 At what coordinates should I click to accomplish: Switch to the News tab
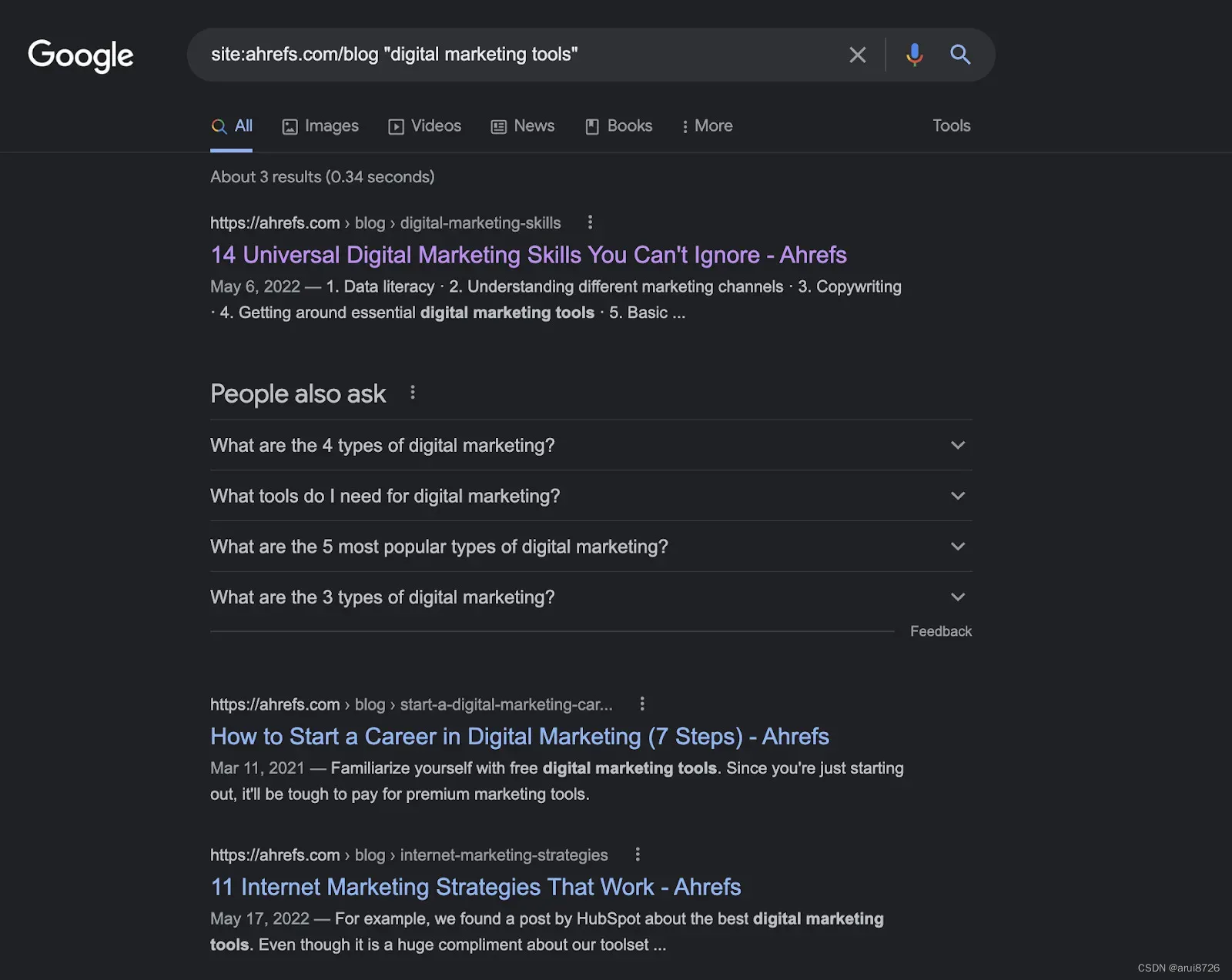(523, 126)
